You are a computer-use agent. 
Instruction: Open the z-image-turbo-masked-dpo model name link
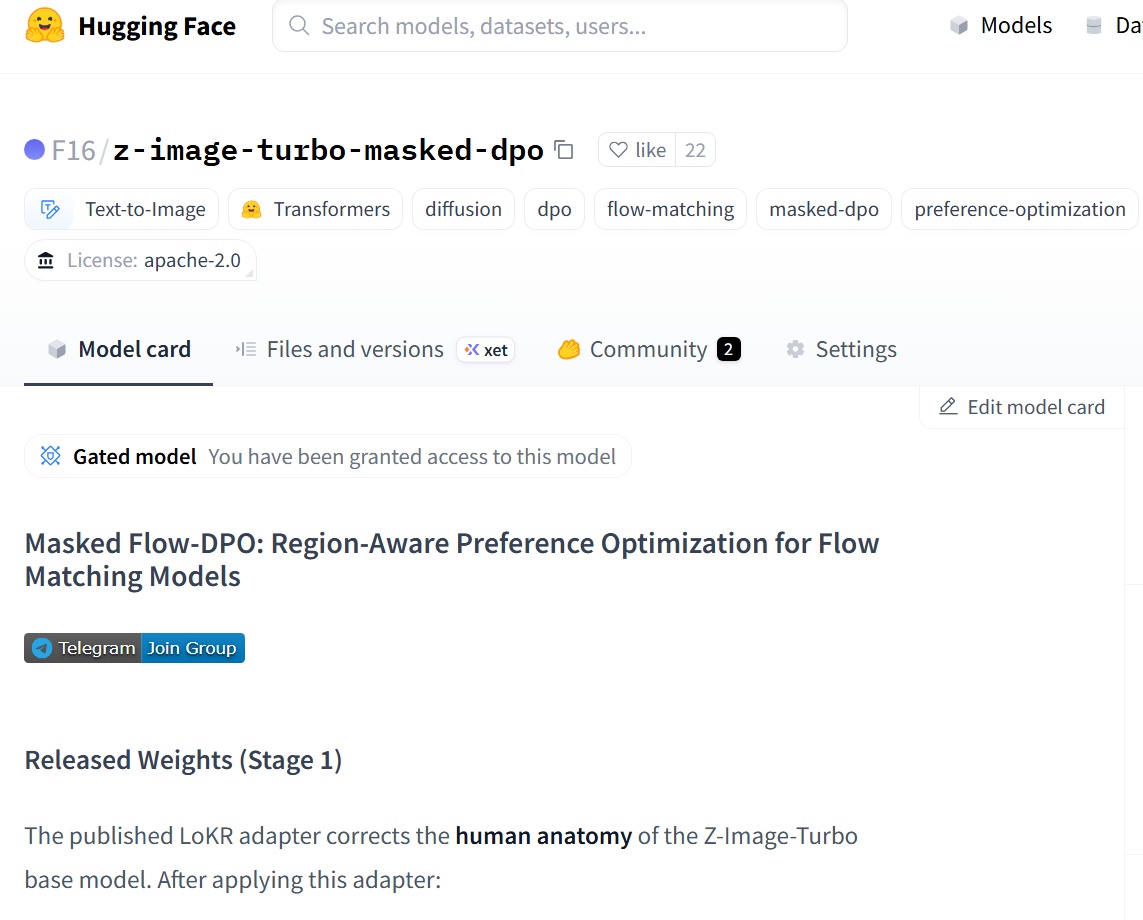(328, 150)
